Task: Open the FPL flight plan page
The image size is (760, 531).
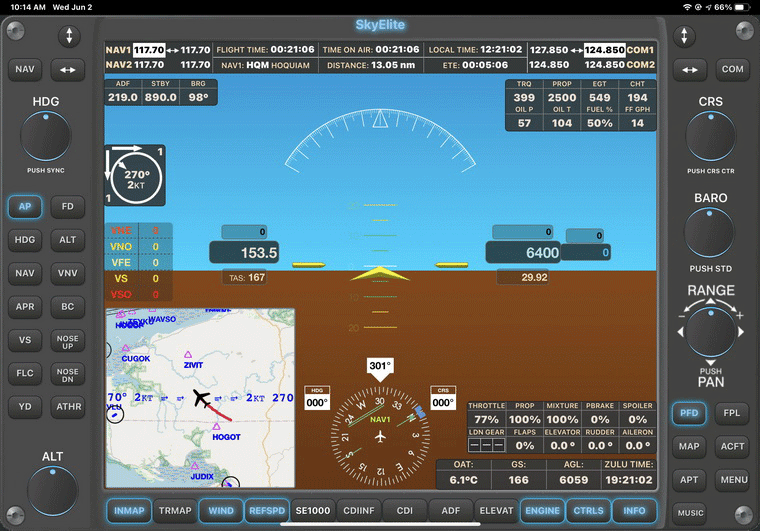Action: [732, 413]
